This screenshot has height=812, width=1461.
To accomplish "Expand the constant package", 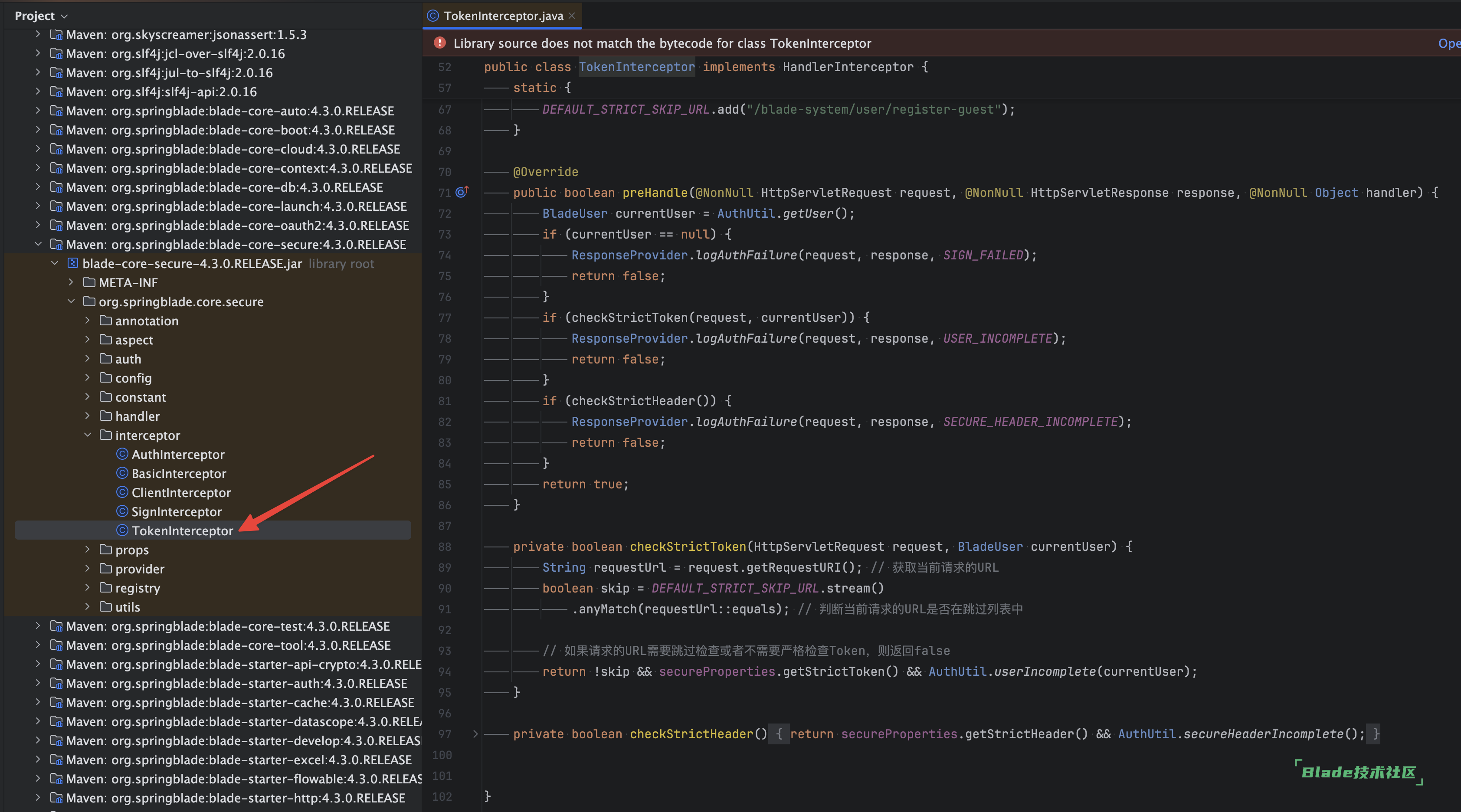I will [x=87, y=397].
